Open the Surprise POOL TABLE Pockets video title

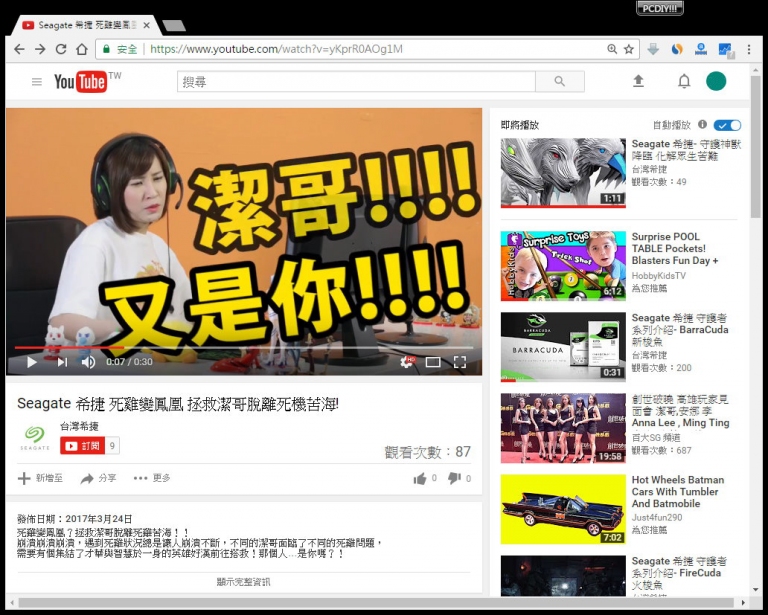pyautogui.click(x=674, y=248)
